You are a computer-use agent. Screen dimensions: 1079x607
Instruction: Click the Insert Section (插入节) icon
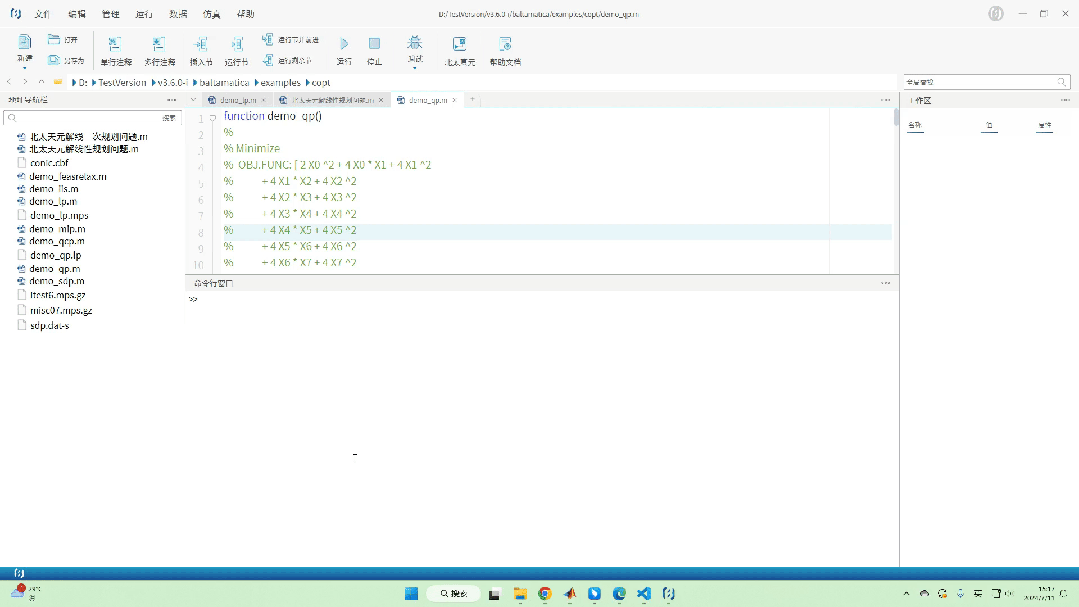click(200, 44)
